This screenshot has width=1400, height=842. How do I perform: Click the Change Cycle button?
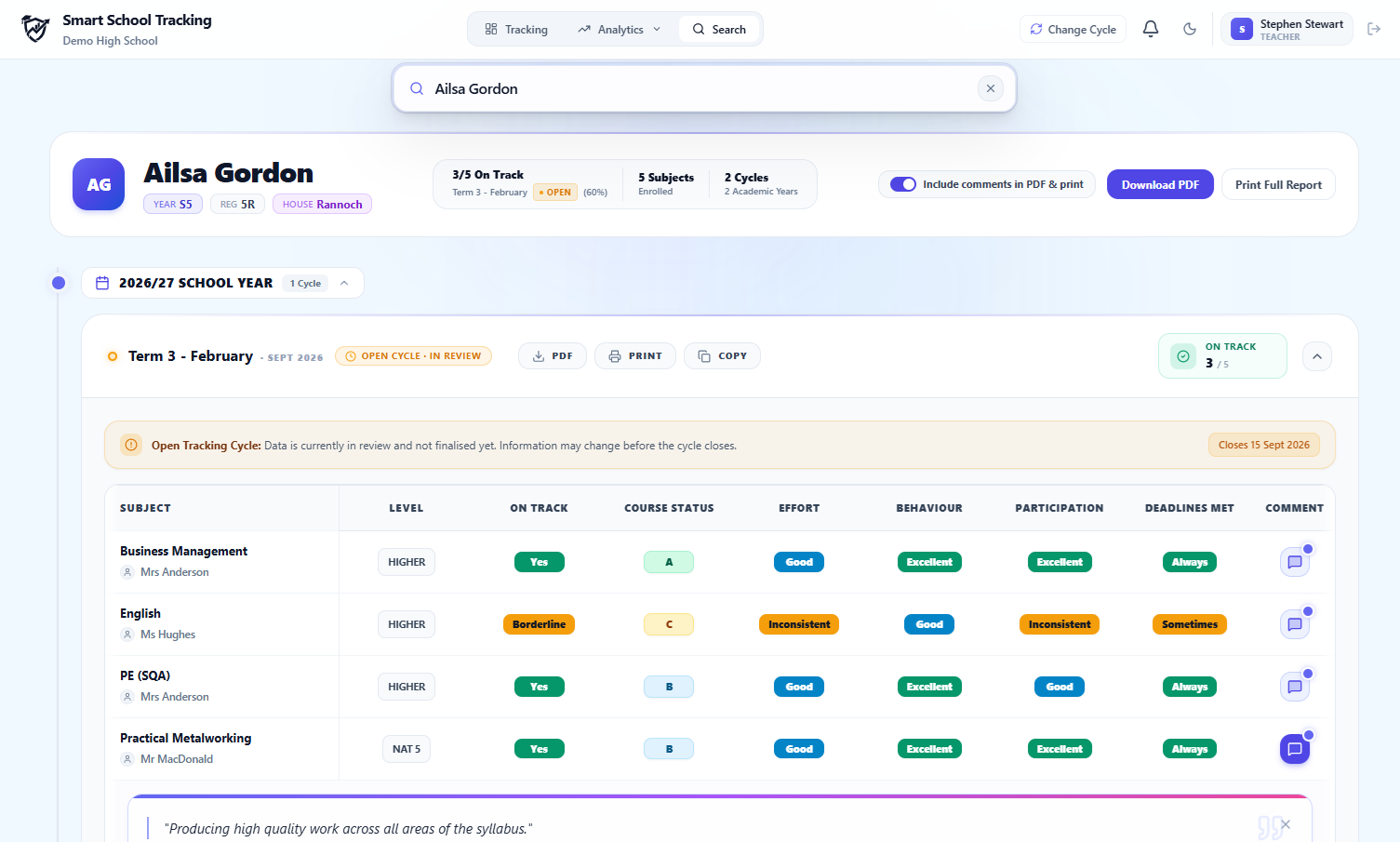point(1073,30)
